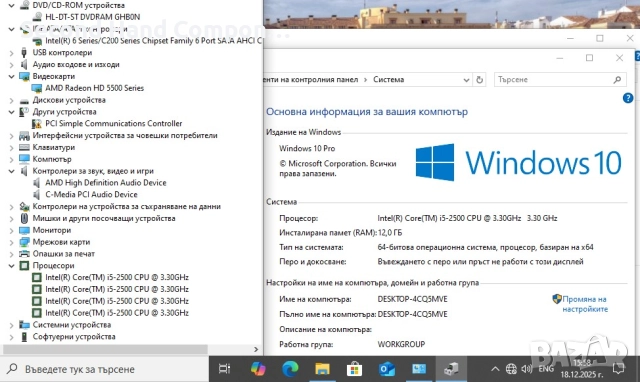Open the notification center button
Image resolution: width=640 pixels, height=382 pixels.
click(618, 369)
